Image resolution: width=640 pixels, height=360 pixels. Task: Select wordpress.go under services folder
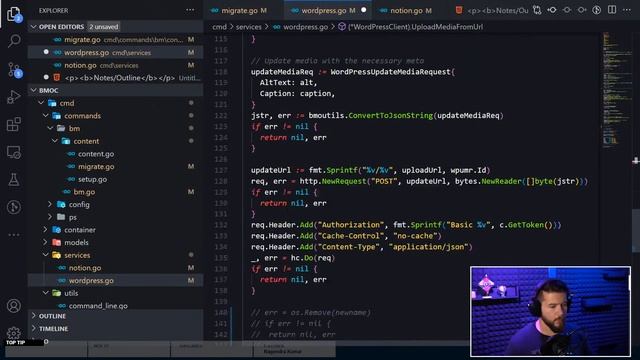[116, 280]
